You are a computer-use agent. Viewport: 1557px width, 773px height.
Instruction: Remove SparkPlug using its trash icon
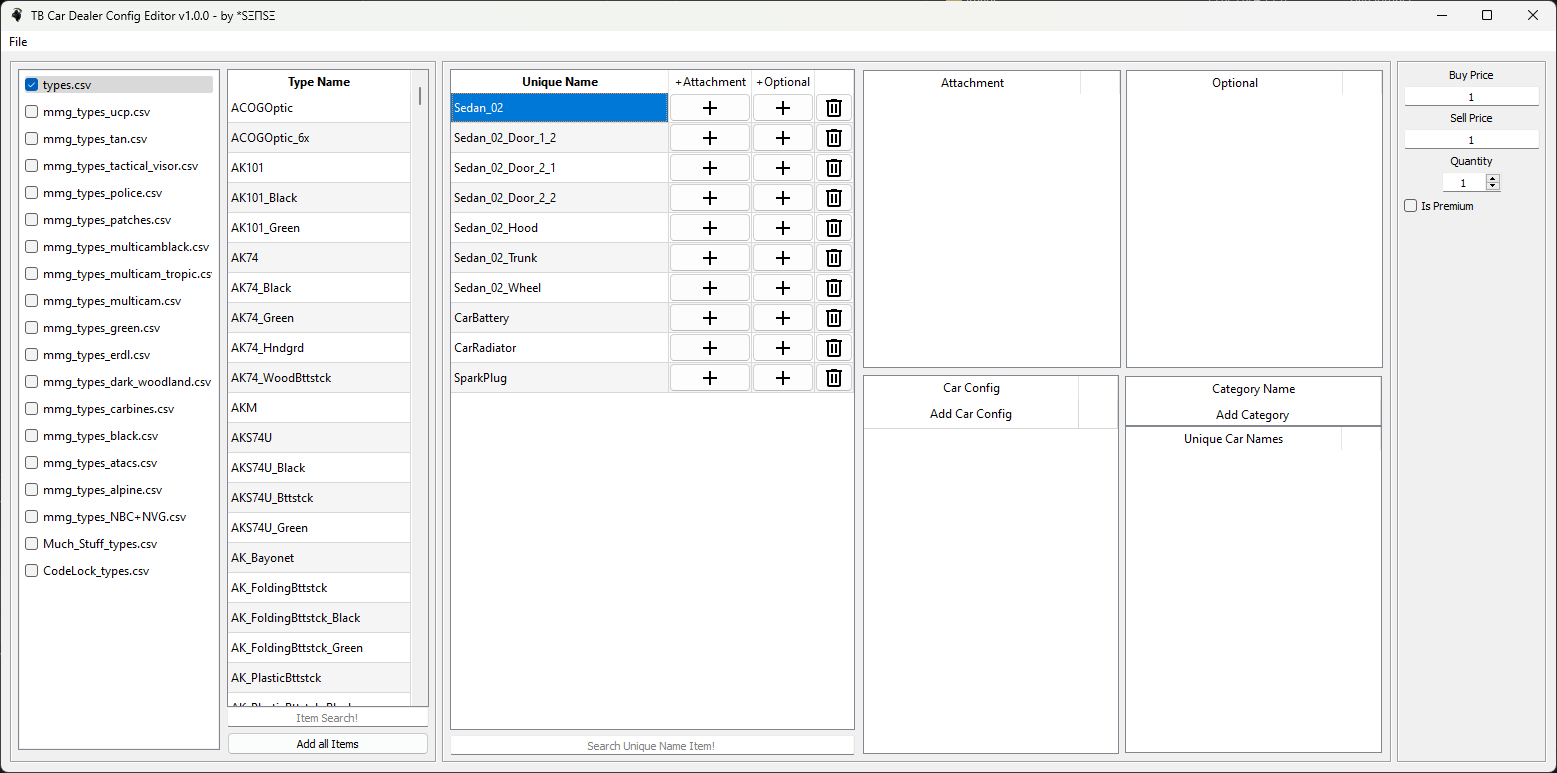(x=833, y=378)
